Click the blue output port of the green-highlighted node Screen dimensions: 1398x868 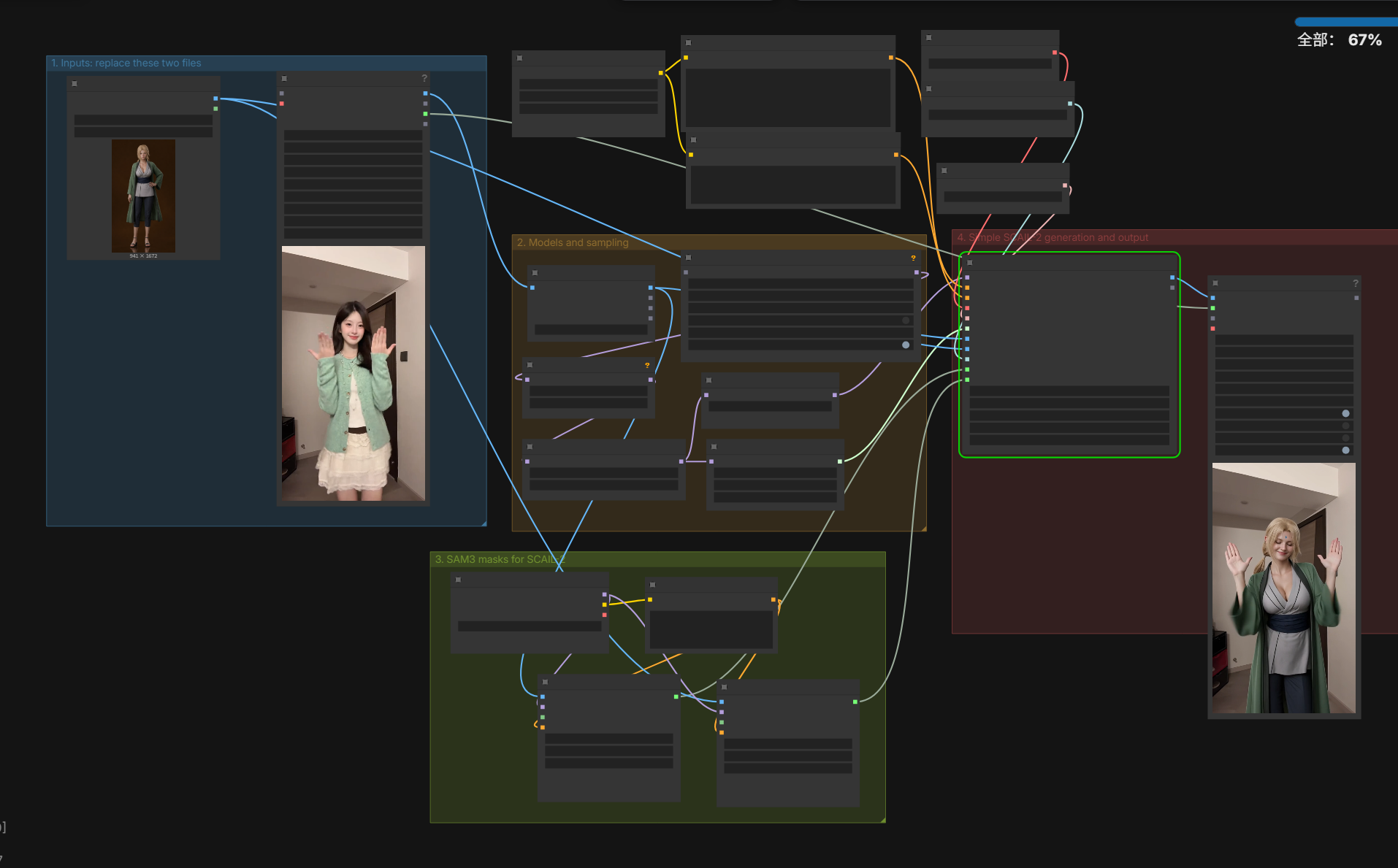1172,277
